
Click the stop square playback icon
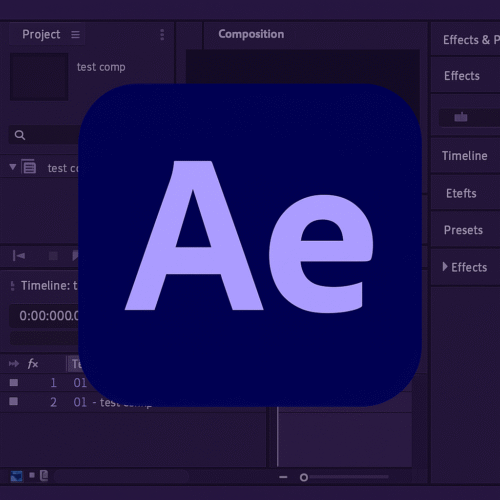click(53, 256)
